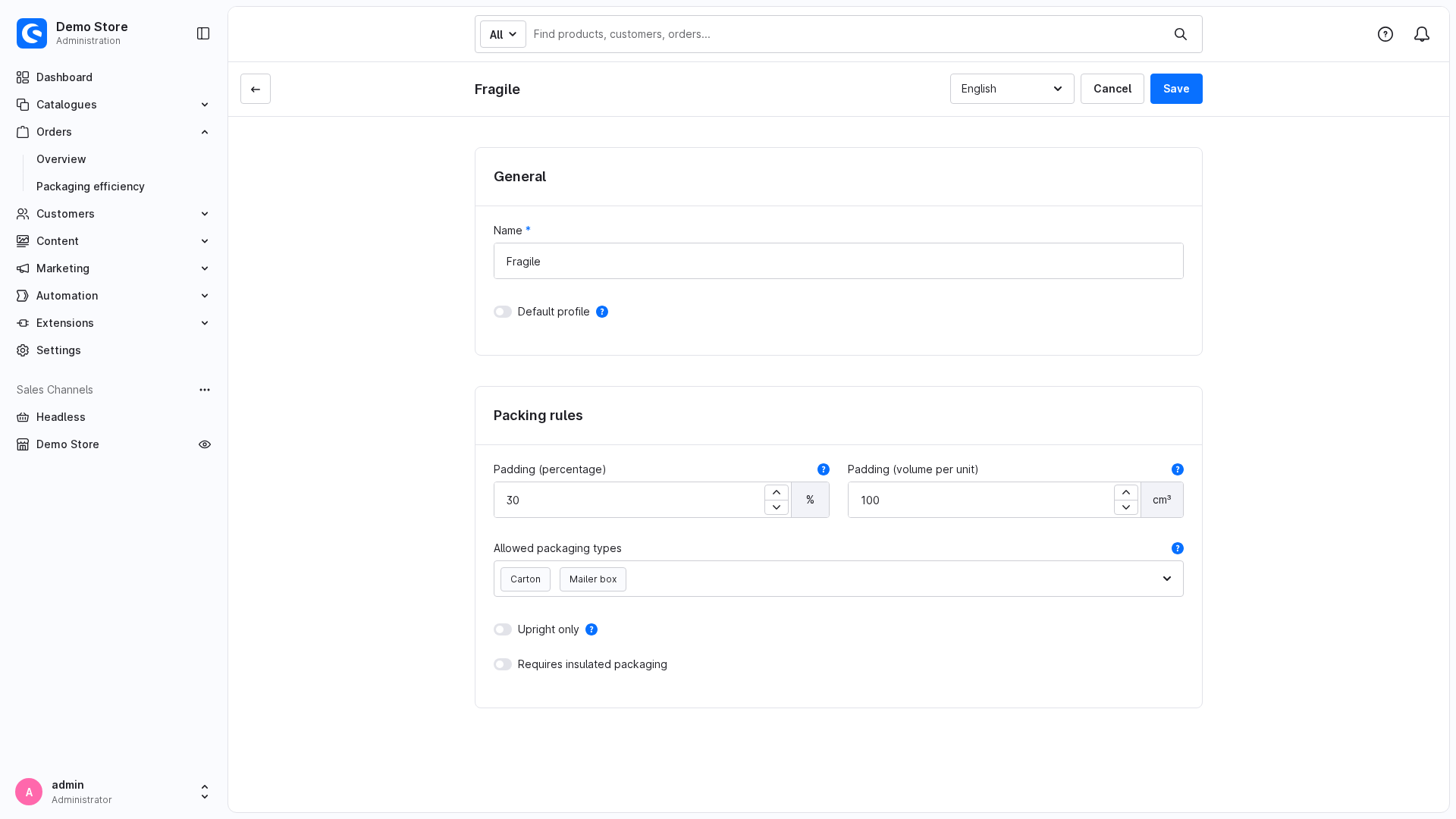Click the Shopware logo icon

point(32,33)
